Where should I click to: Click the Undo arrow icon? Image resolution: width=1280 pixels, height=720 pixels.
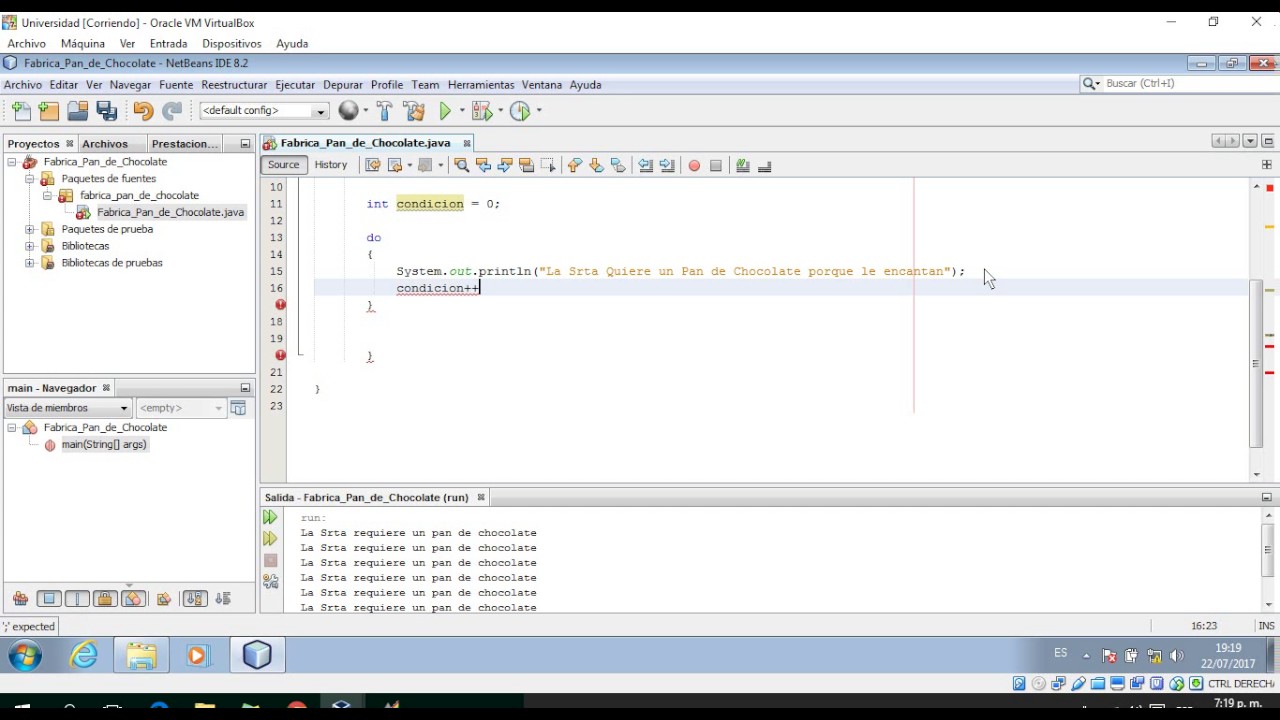(x=143, y=111)
